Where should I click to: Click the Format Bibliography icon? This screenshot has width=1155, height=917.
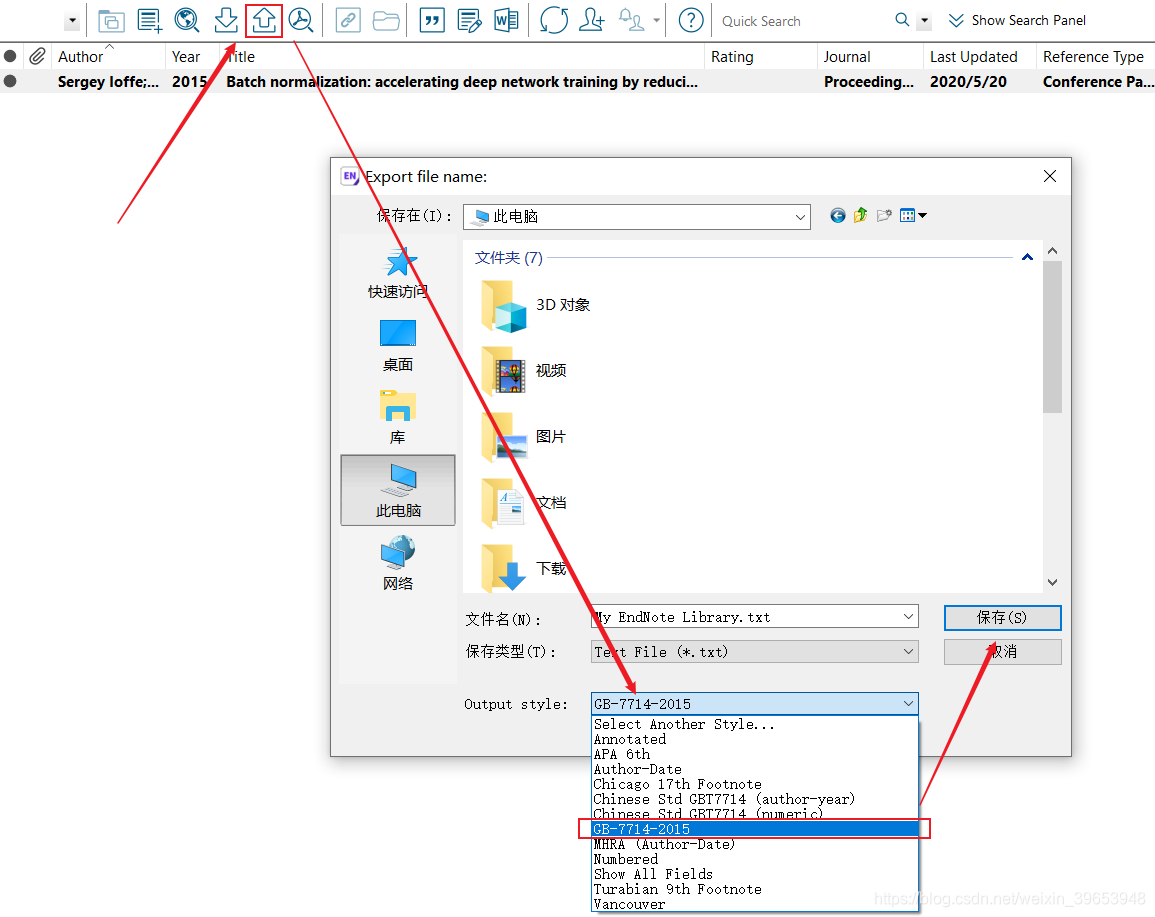(469, 21)
